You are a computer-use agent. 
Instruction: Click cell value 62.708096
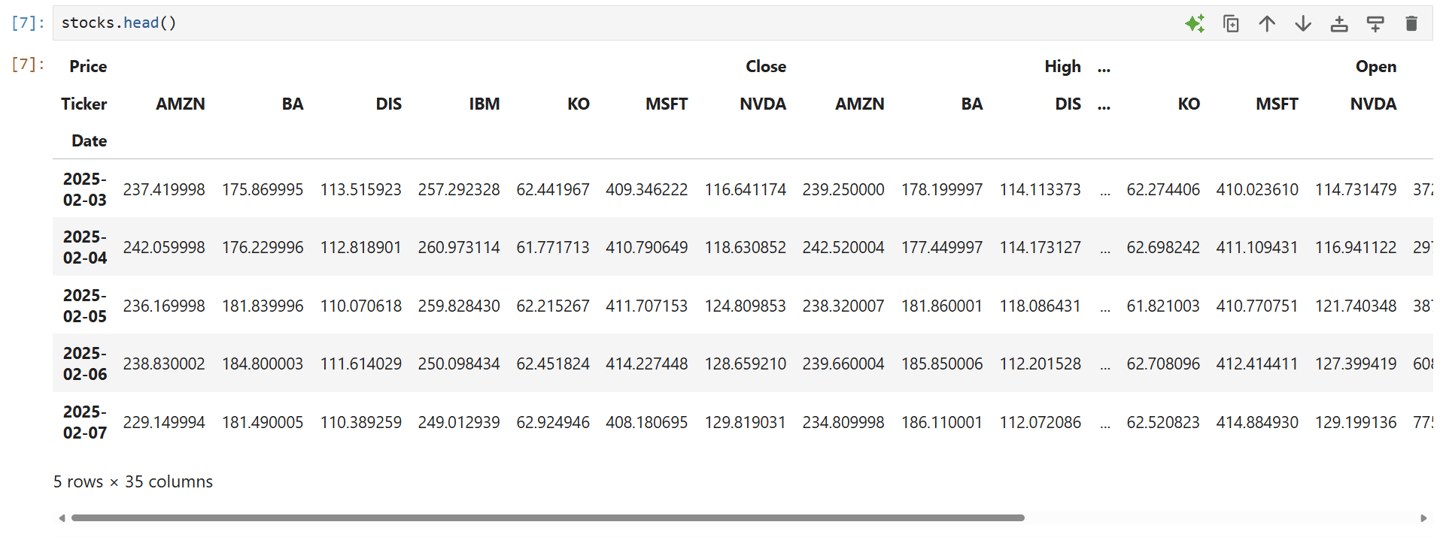[x=1163, y=364]
